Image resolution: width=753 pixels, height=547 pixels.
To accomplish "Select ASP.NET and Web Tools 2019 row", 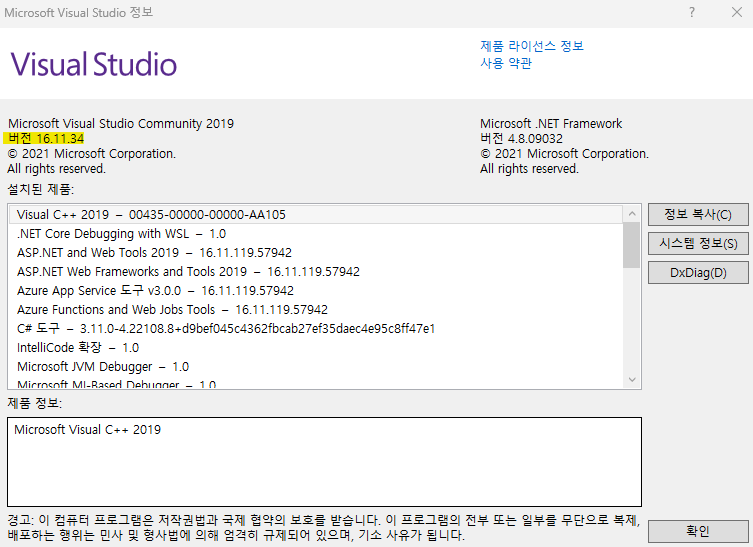I will [316, 253].
